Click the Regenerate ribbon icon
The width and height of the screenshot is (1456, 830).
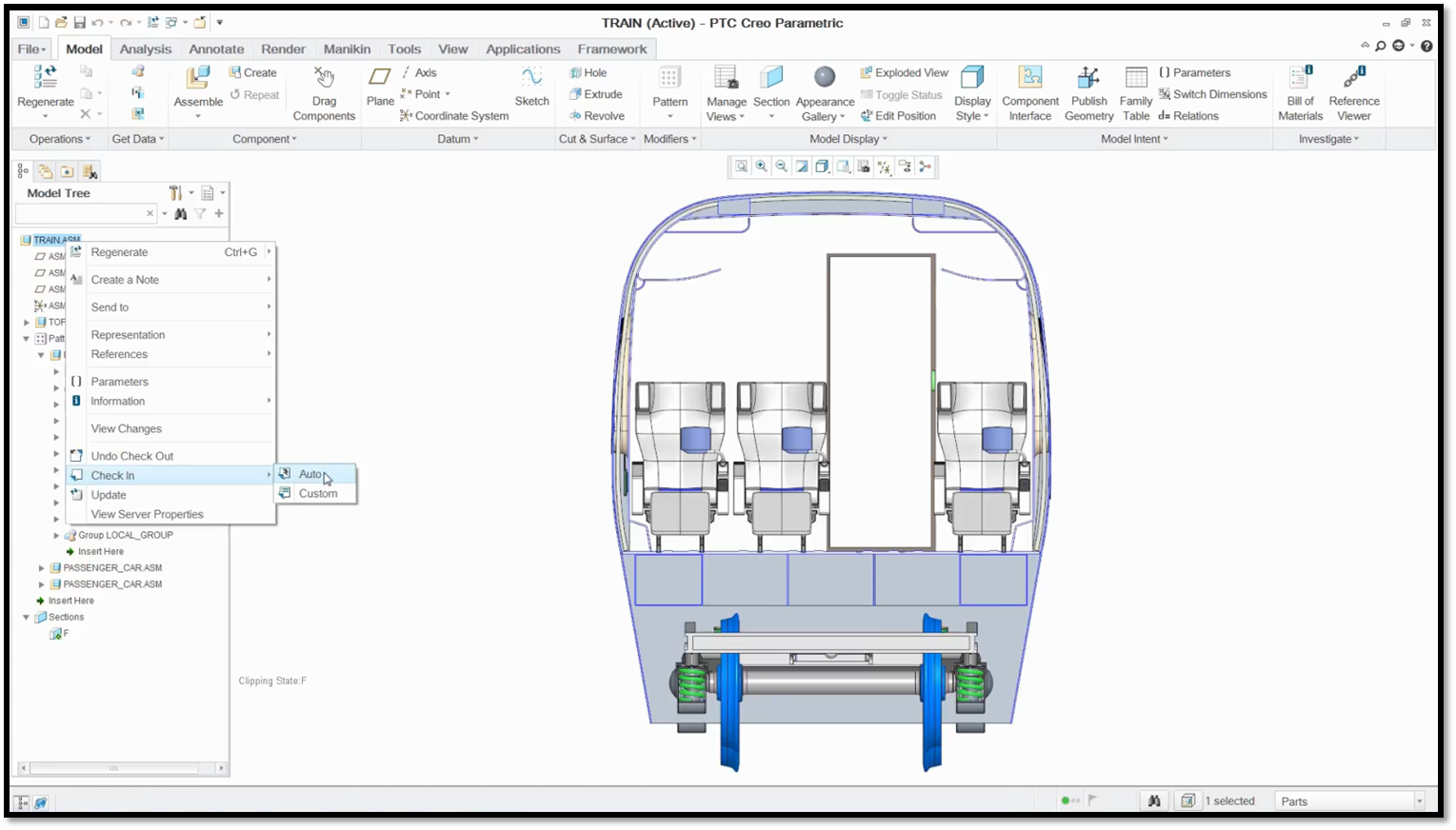point(45,78)
